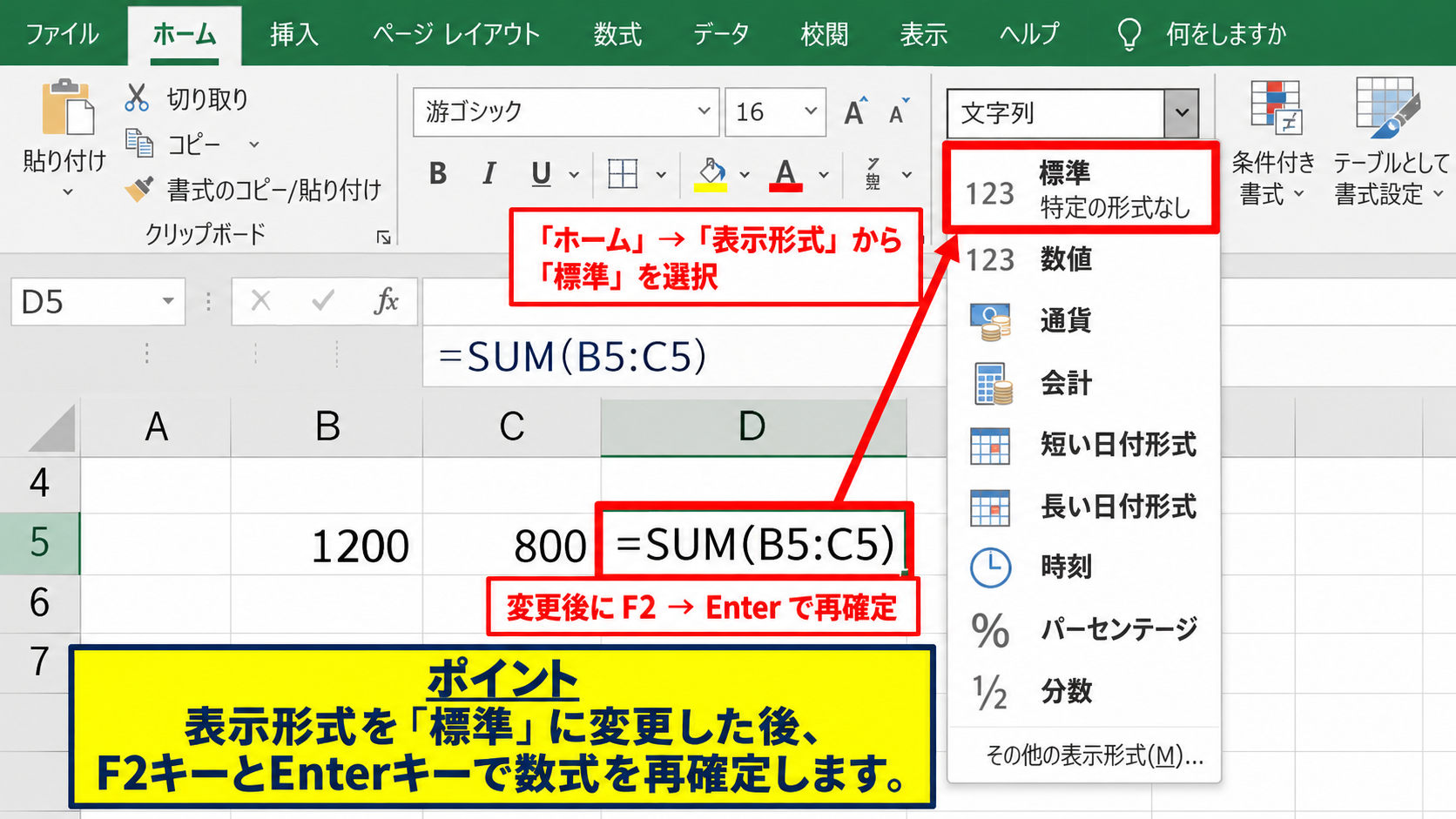
Task: Click the Insert Function fx icon
Action: click(x=386, y=301)
